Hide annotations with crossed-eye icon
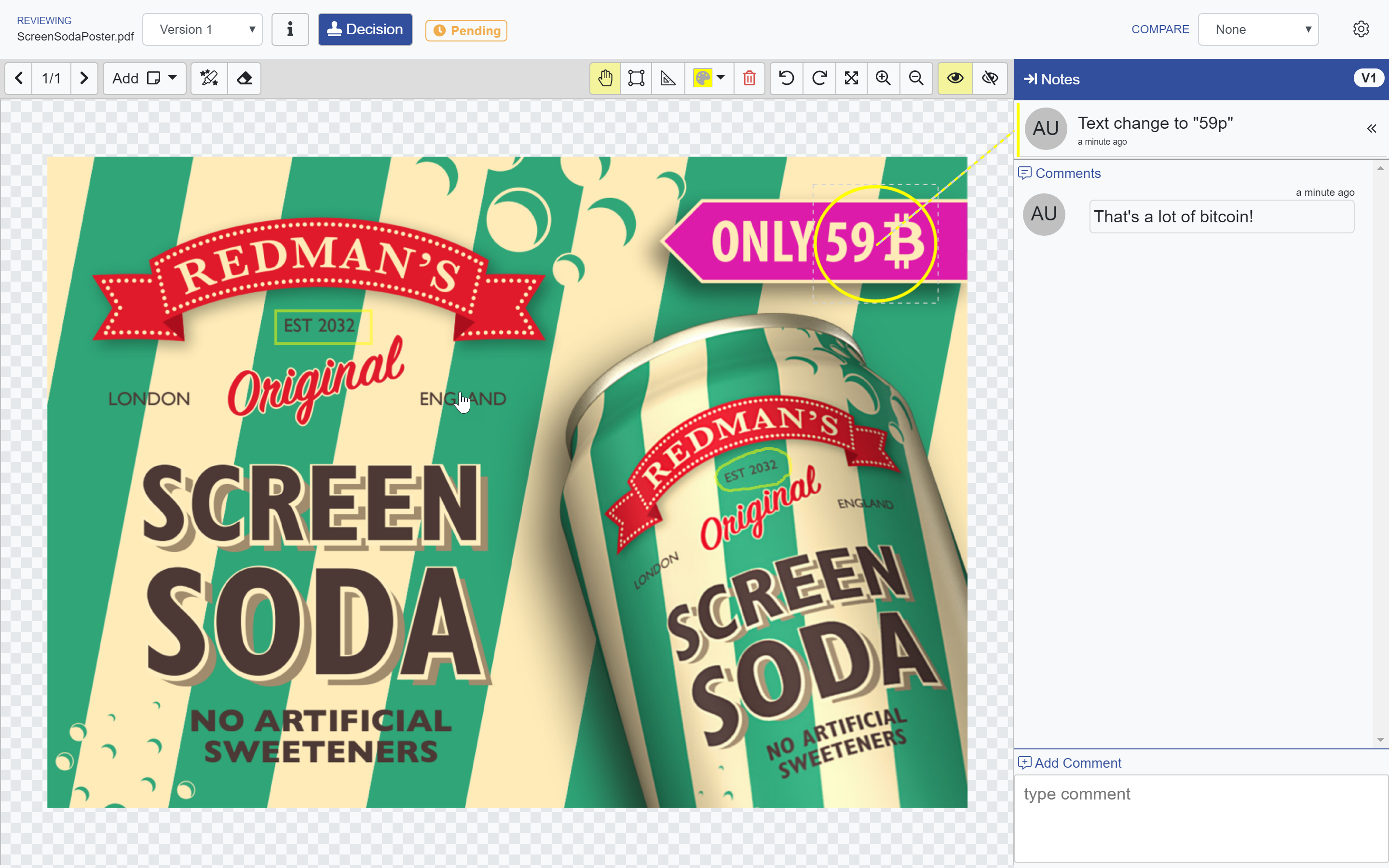 tap(990, 78)
